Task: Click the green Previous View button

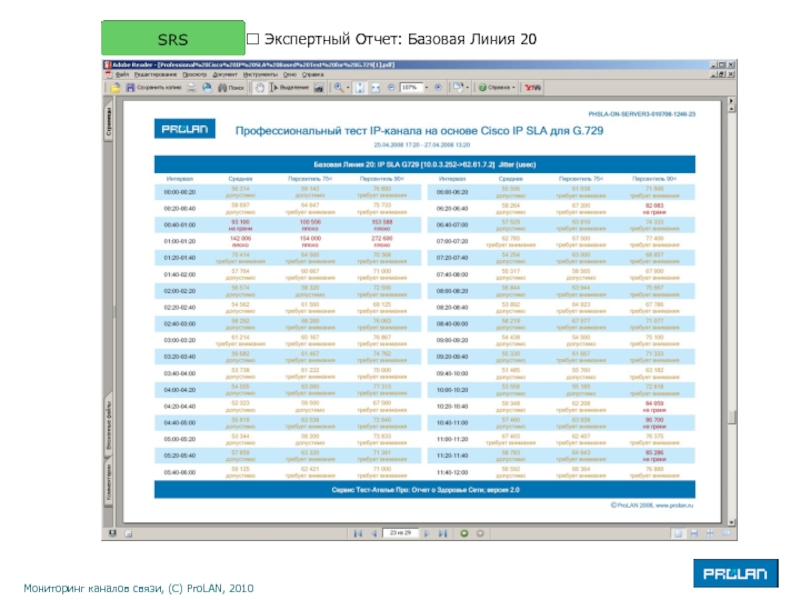Action: 464,534
